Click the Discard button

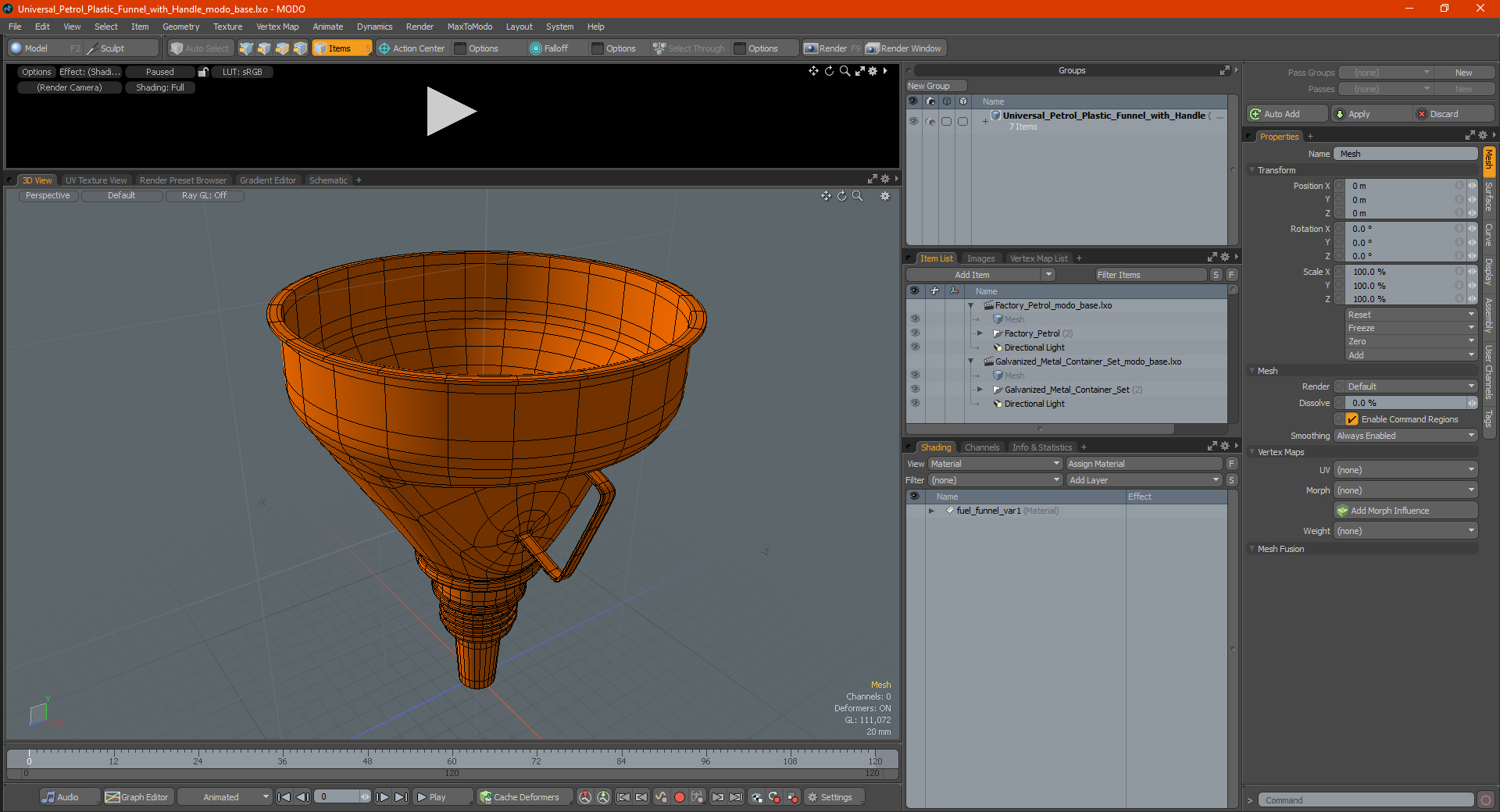[x=1452, y=114]
